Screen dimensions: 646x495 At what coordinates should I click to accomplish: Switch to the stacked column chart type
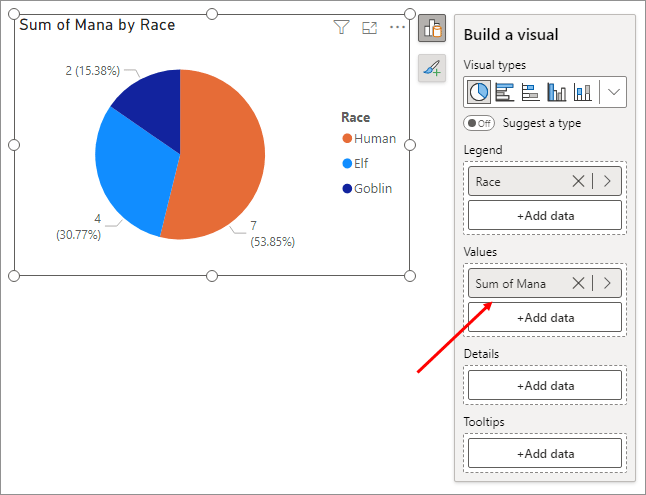tap(582, 92)
